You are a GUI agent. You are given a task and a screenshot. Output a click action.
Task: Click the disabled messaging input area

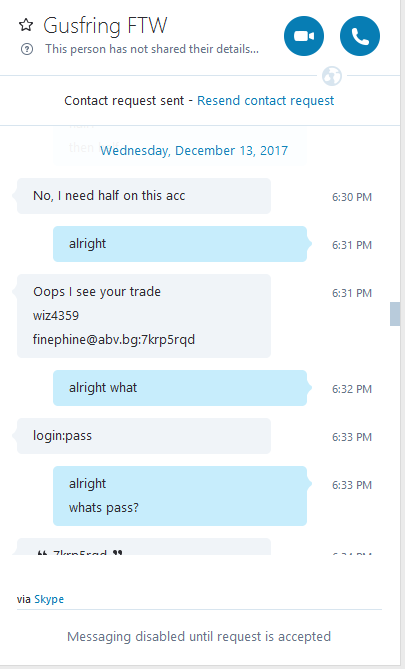[199, 637]
